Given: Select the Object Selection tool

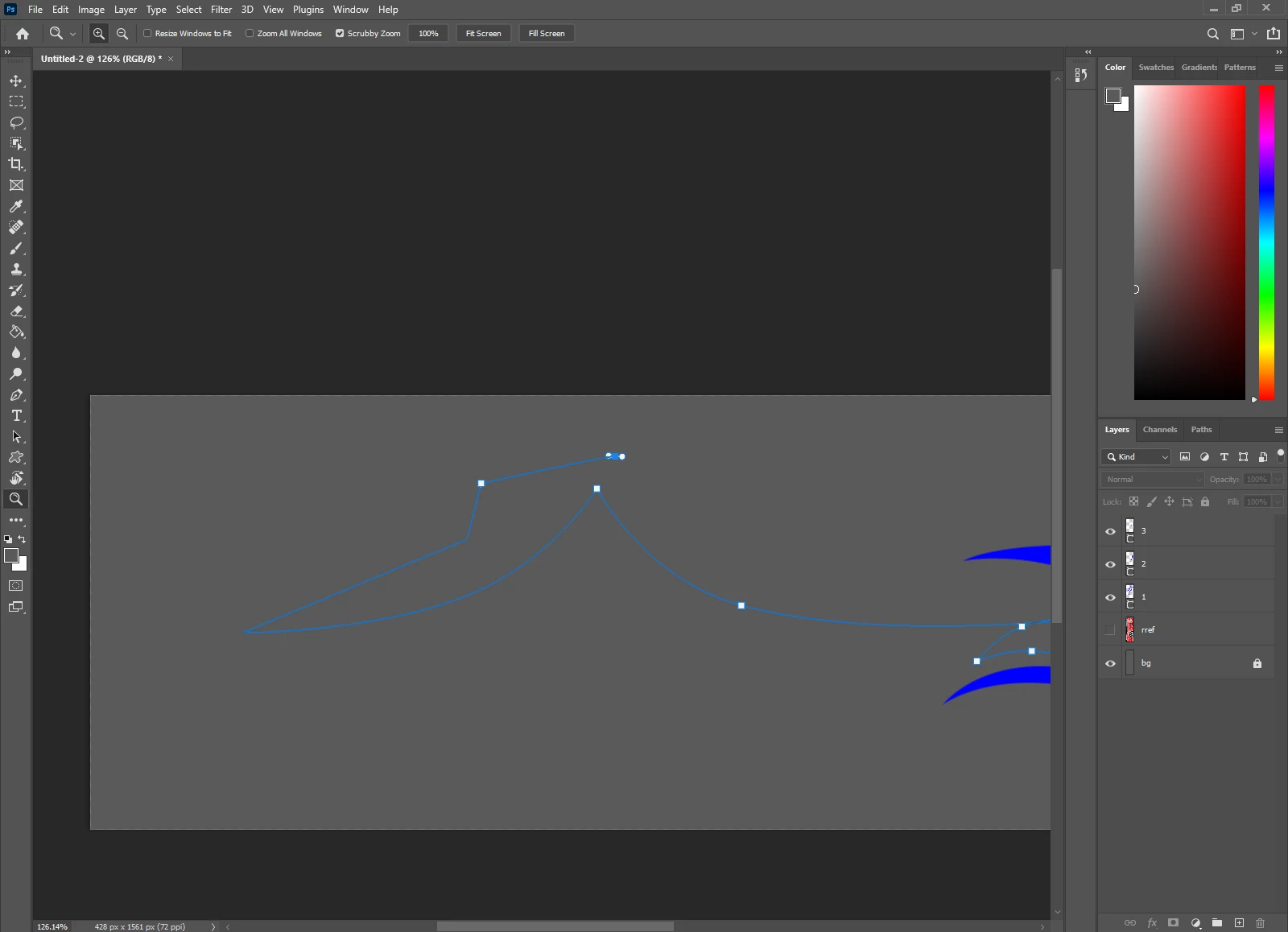Looking at the screenshot, I should [16, 143].
